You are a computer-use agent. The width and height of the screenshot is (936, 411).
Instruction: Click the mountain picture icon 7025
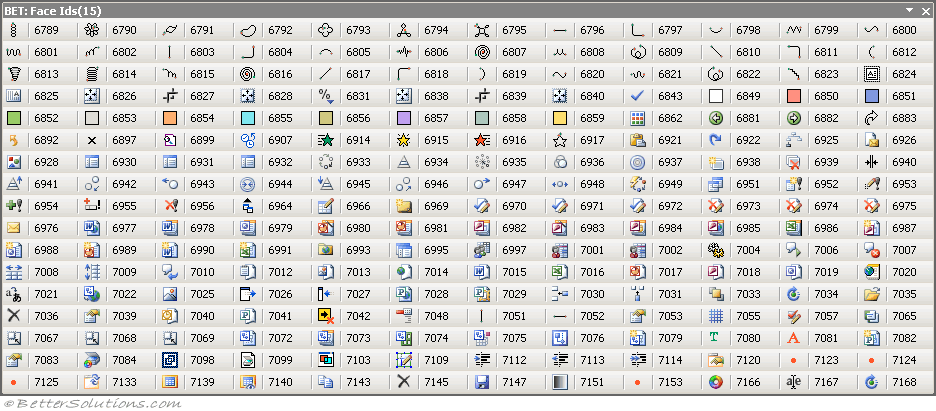[170, 293]
